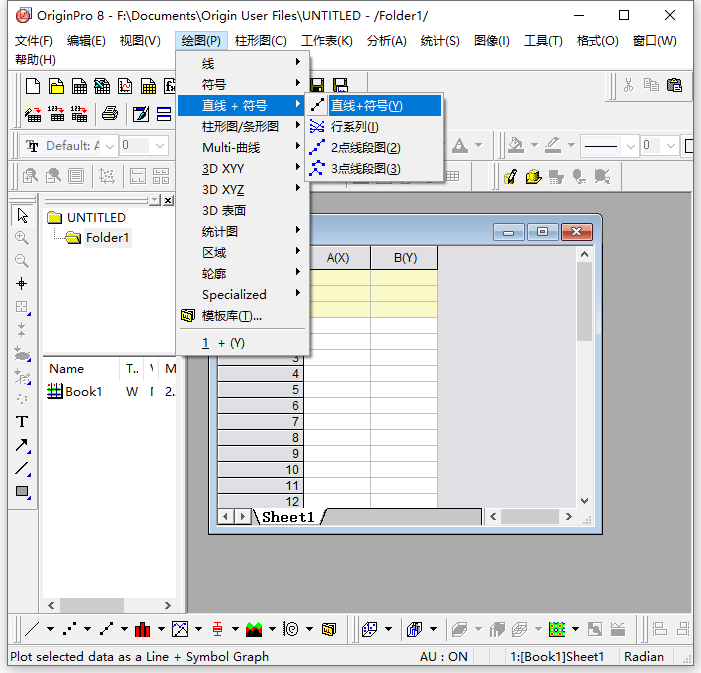
Task: Open the 统计图 submenu
Action: (243, 232)
